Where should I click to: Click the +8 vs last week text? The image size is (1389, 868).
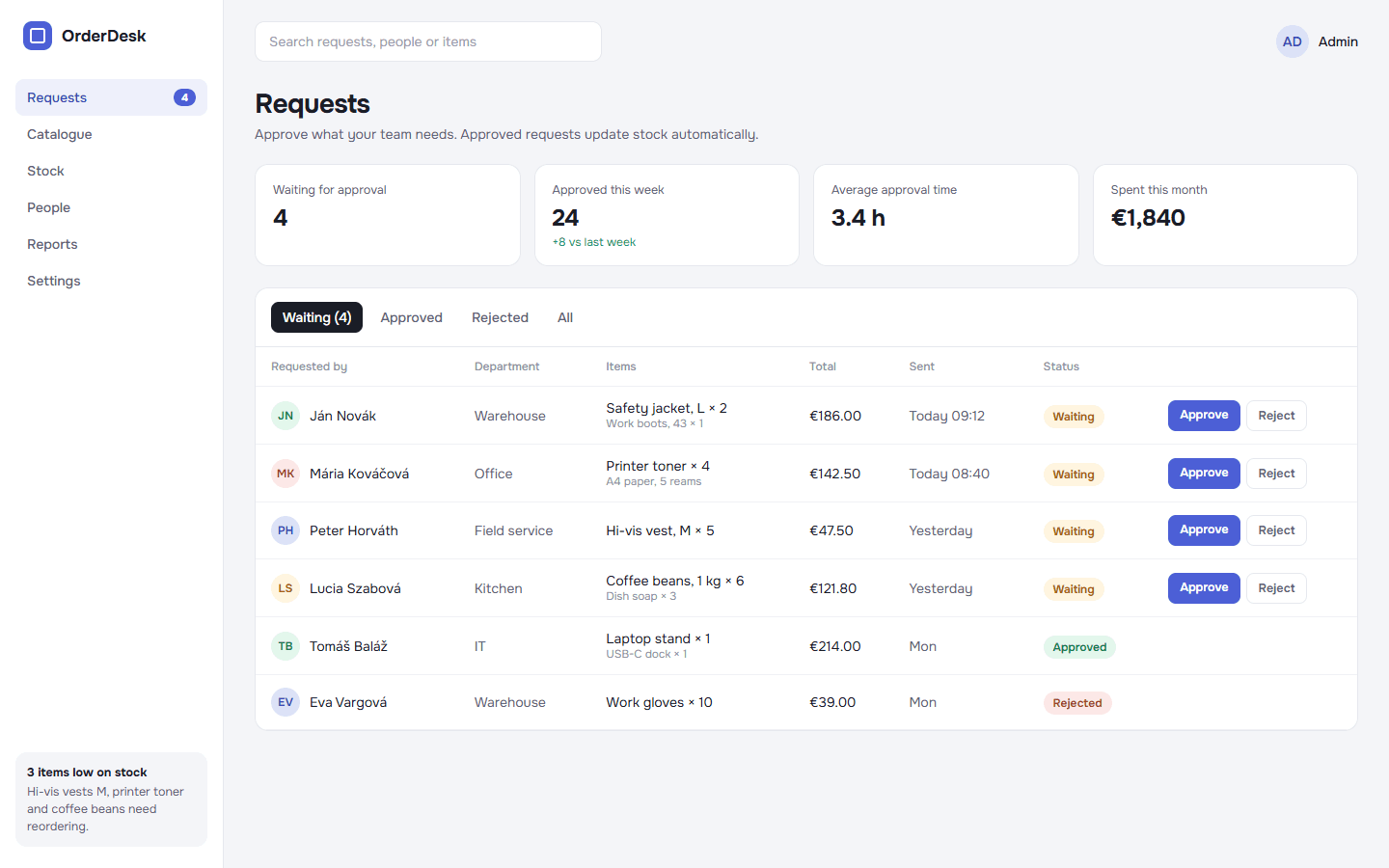[594, 242]
